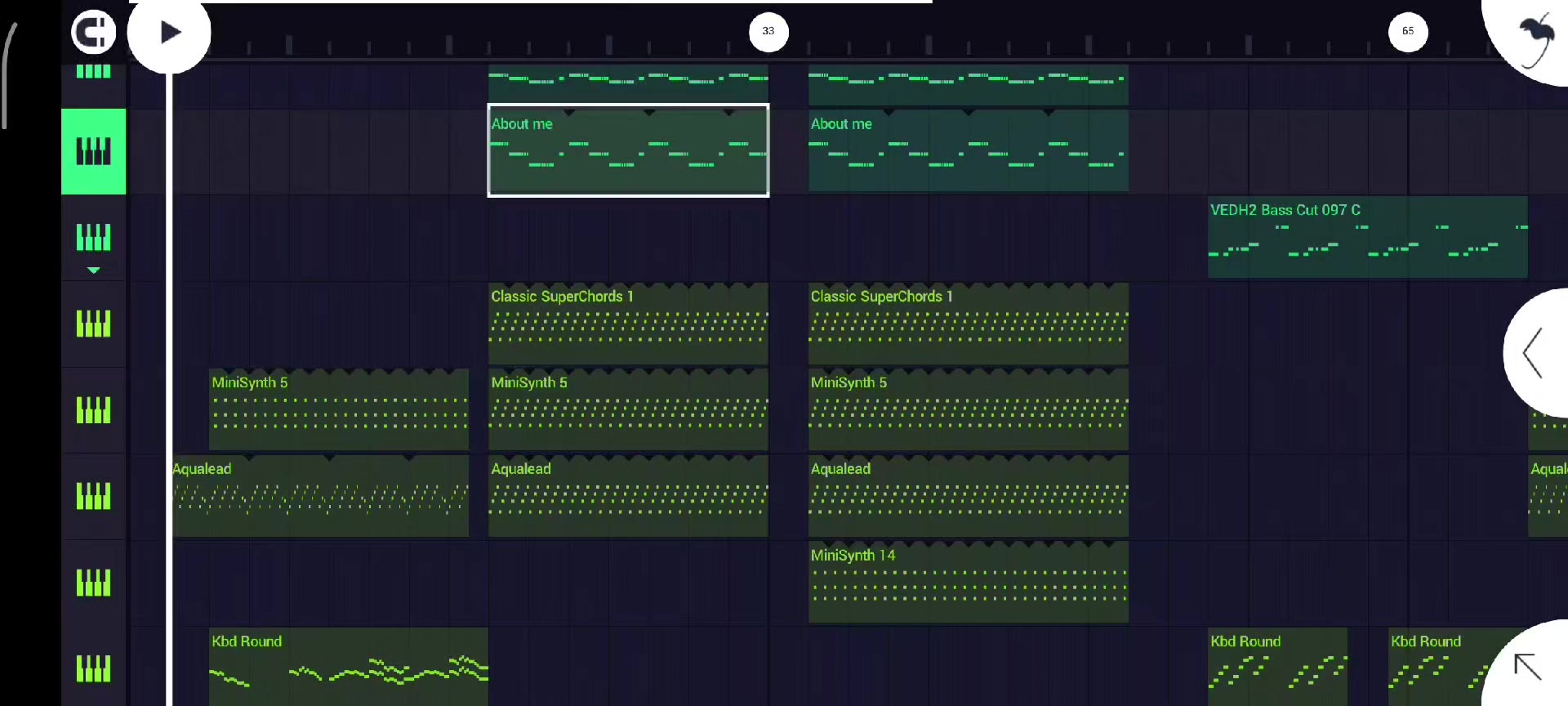Select the VEDH2 Bass Cut 097 C clip
Viewport: 1568px width, 706px height.
(1368, 237)
